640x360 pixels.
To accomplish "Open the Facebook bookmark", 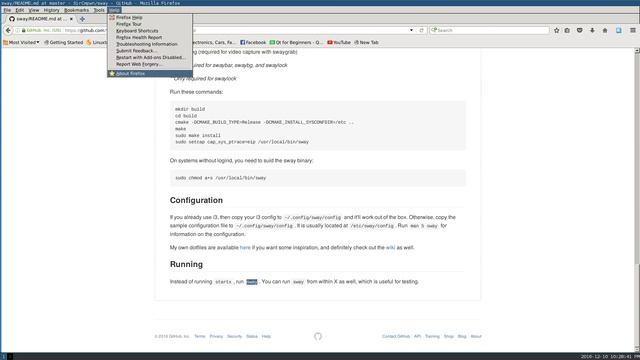I will click(253, 42).
